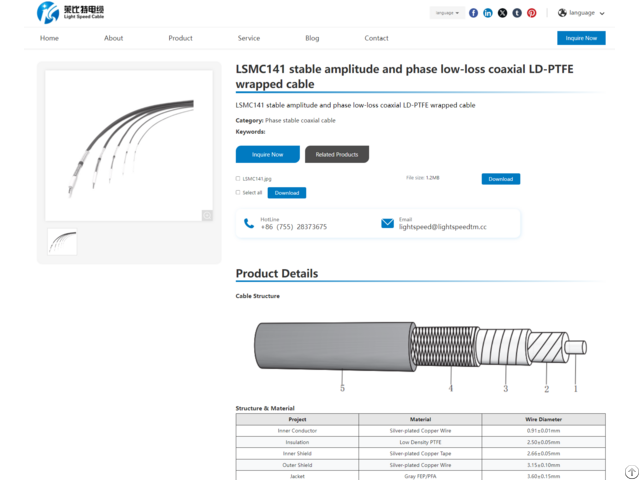Open the LinkedIn social icon
640x480 pixels.
488,13
